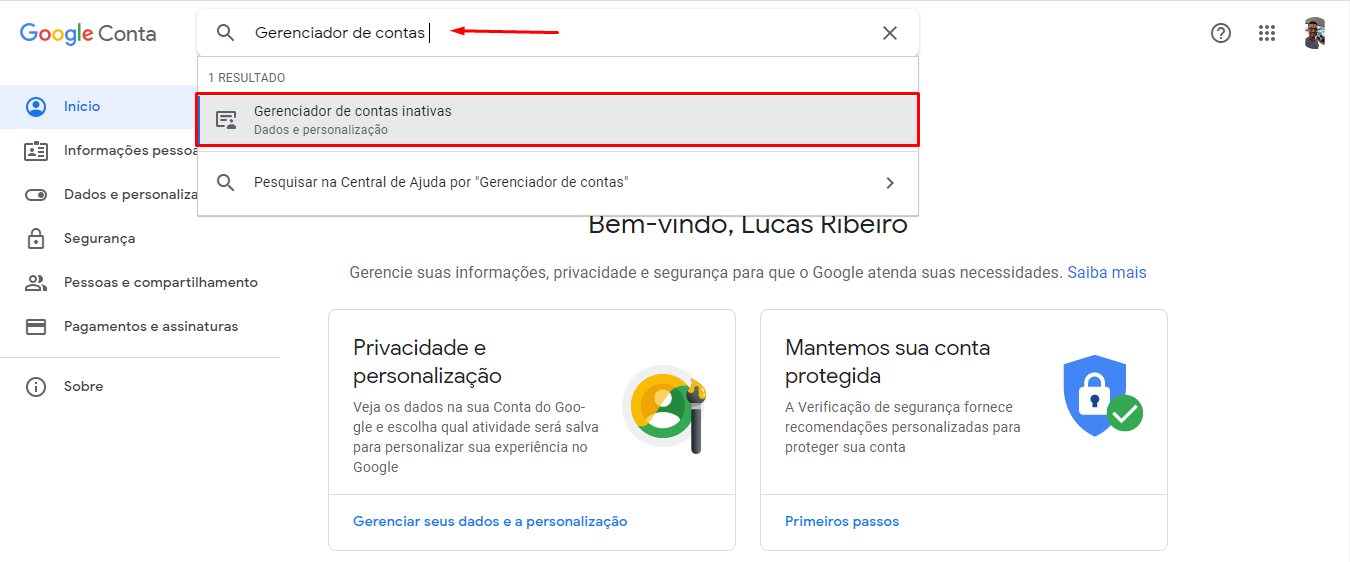Click the Primeiros passos link
Image resolution: width=1350 pixels, height=562 pixels.
(x=842, y=521)
